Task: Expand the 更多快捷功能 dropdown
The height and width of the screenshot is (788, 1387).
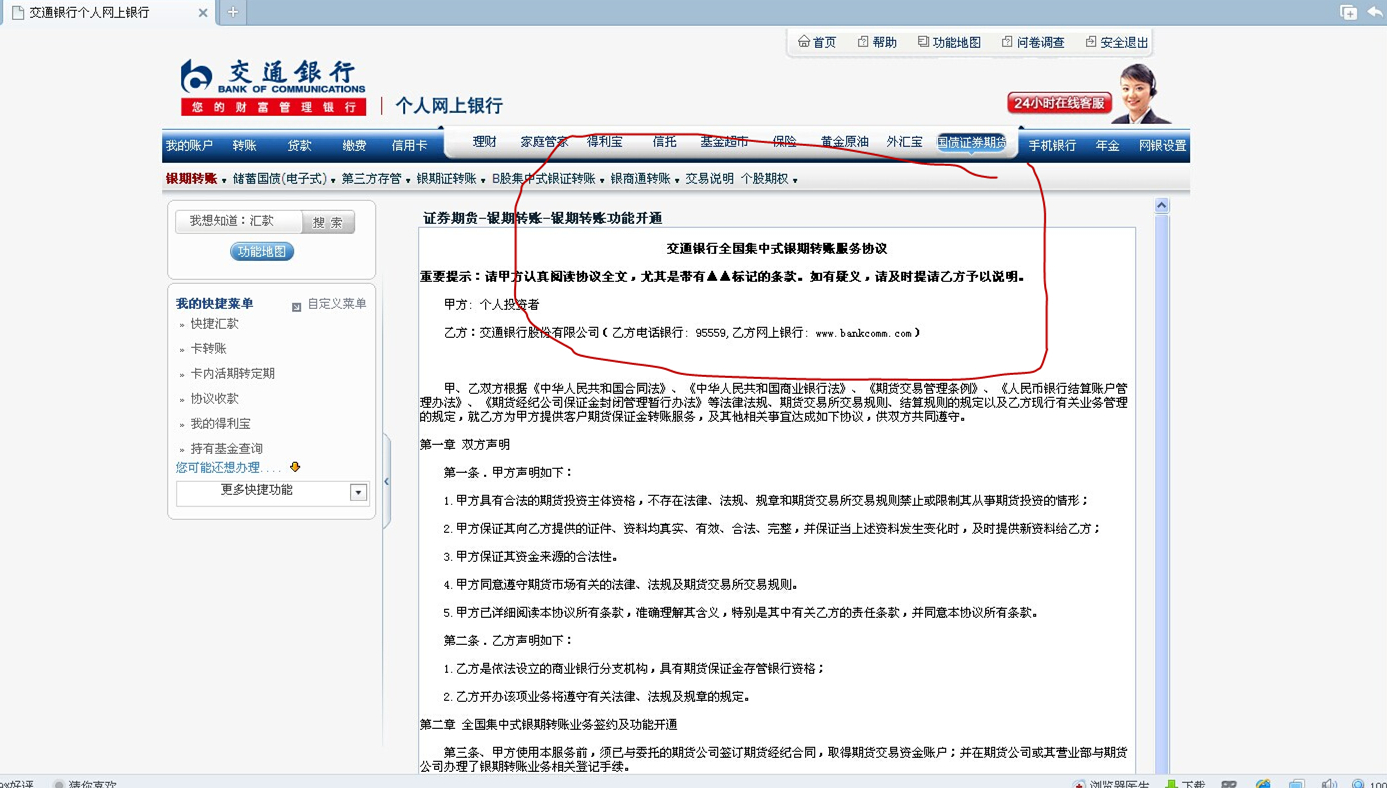Action: tap(358, 492)
